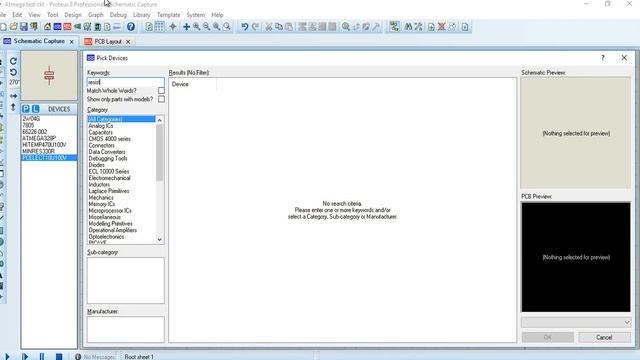
Task: Click the Pick Devices help question mark
Action: click(603, 58)
